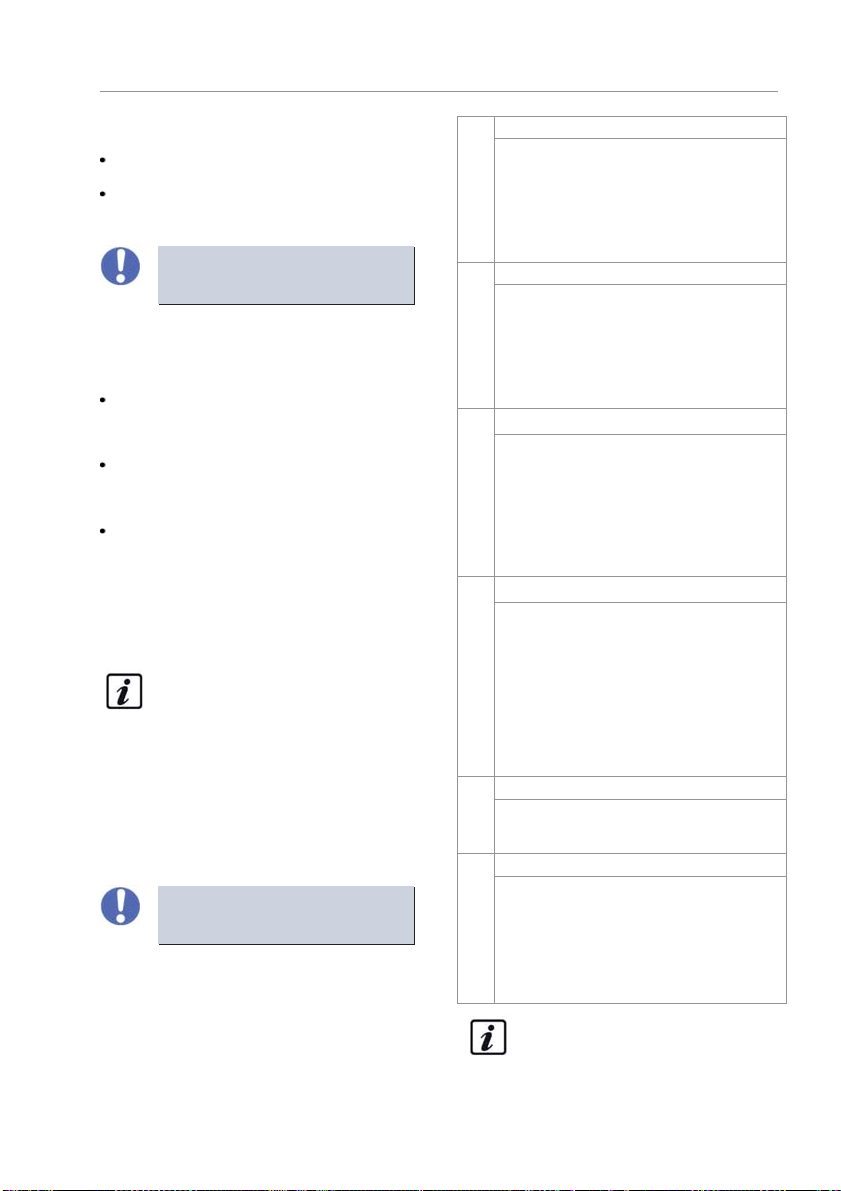
Task: Click the first bullet point in left column
Action: (101, 161)
